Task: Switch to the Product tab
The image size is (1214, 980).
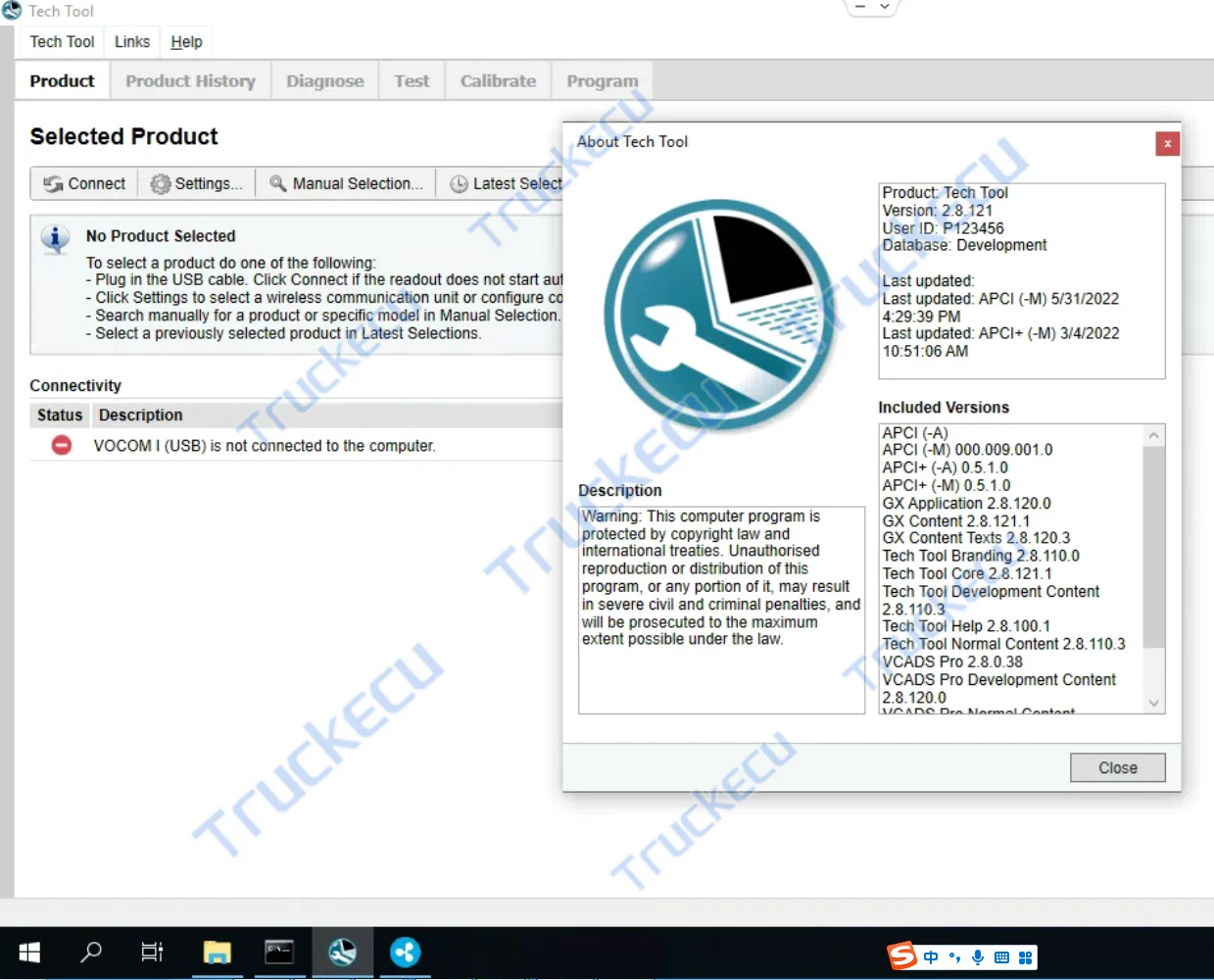Action: (x=62, y=80)
